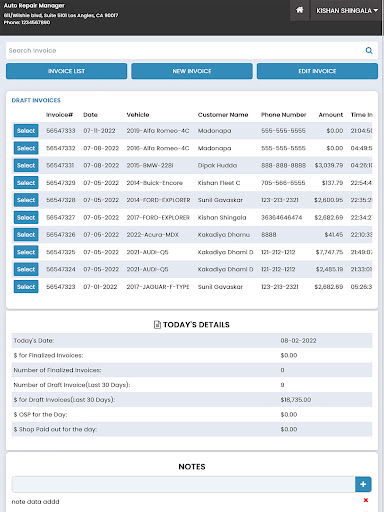This screenshot has width=384, height=512.
Task: Select invoice 56547325
Action: coord(26,252)
